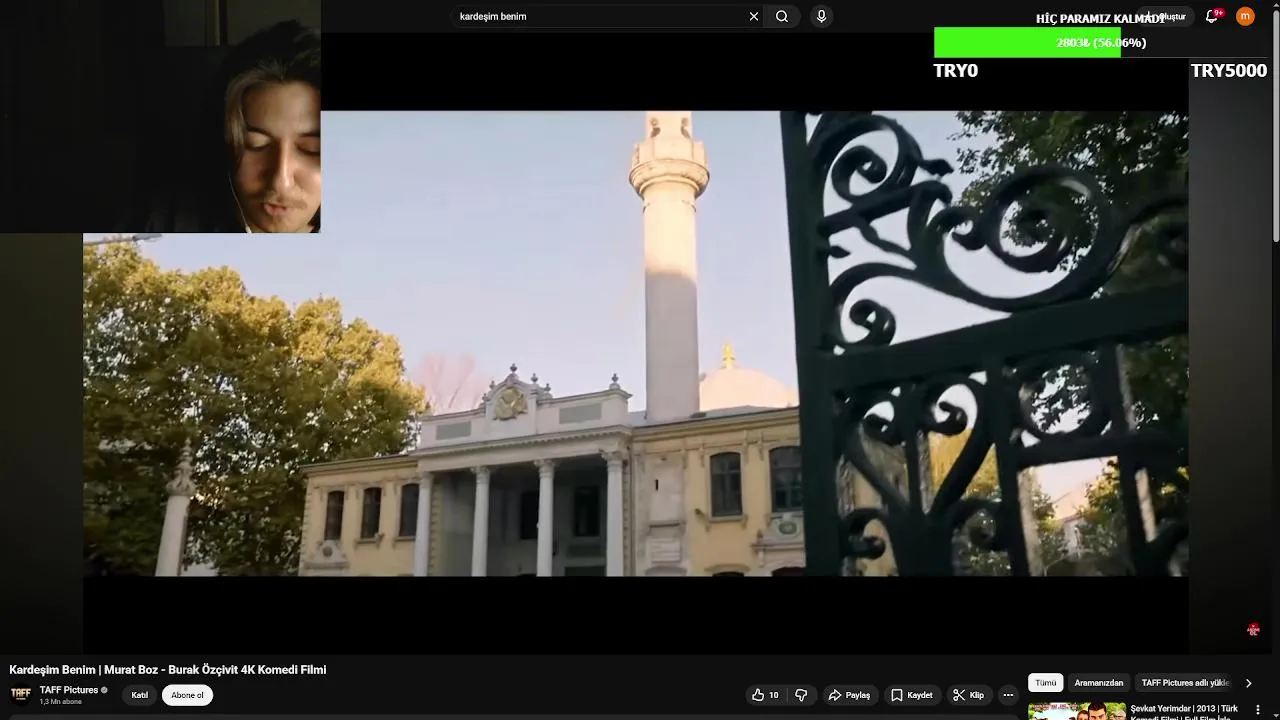Click the webcam overlay of the streamer
Screen dimensions: 1280x720
pos(160,116)
